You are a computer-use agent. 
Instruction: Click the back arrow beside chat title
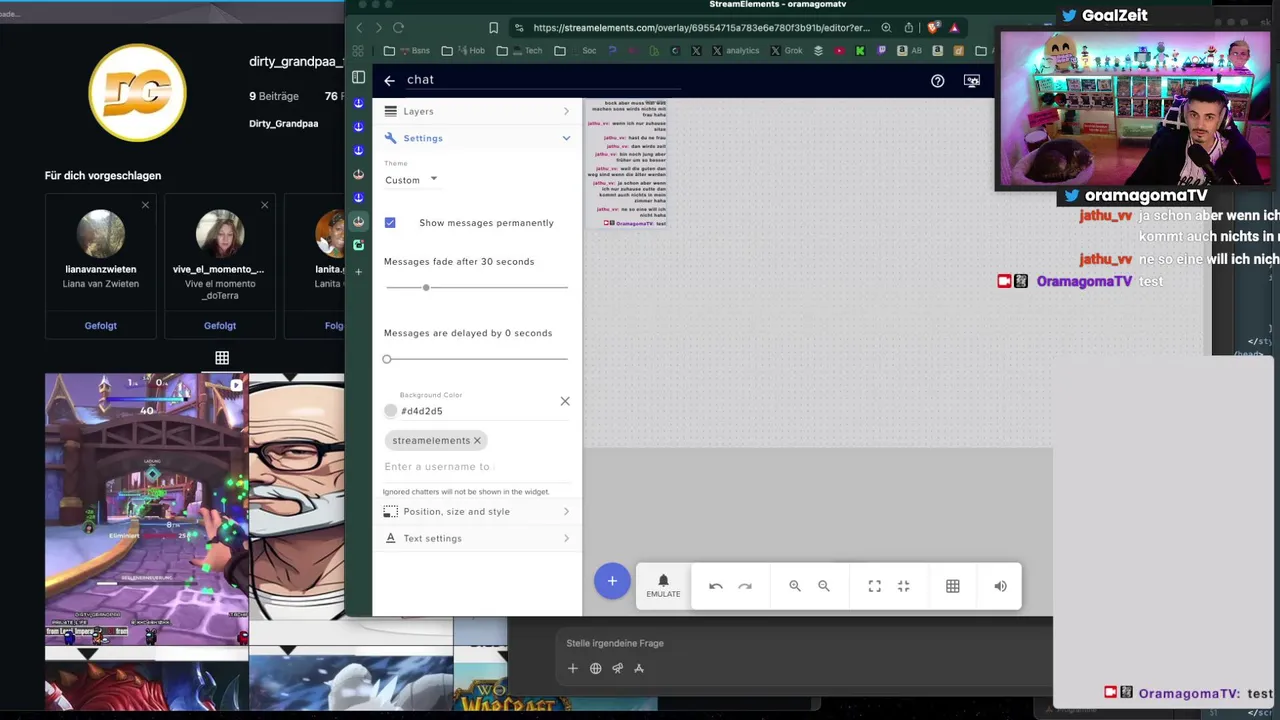coord(389,80)
